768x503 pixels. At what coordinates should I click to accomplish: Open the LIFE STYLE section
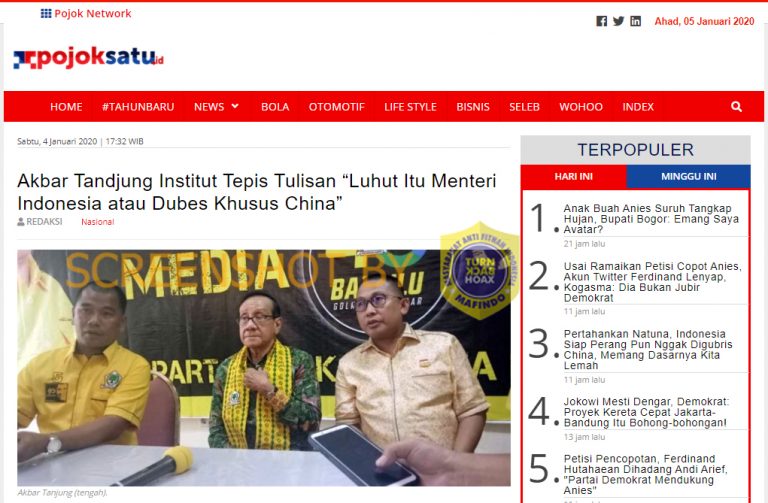click(410, 107)
